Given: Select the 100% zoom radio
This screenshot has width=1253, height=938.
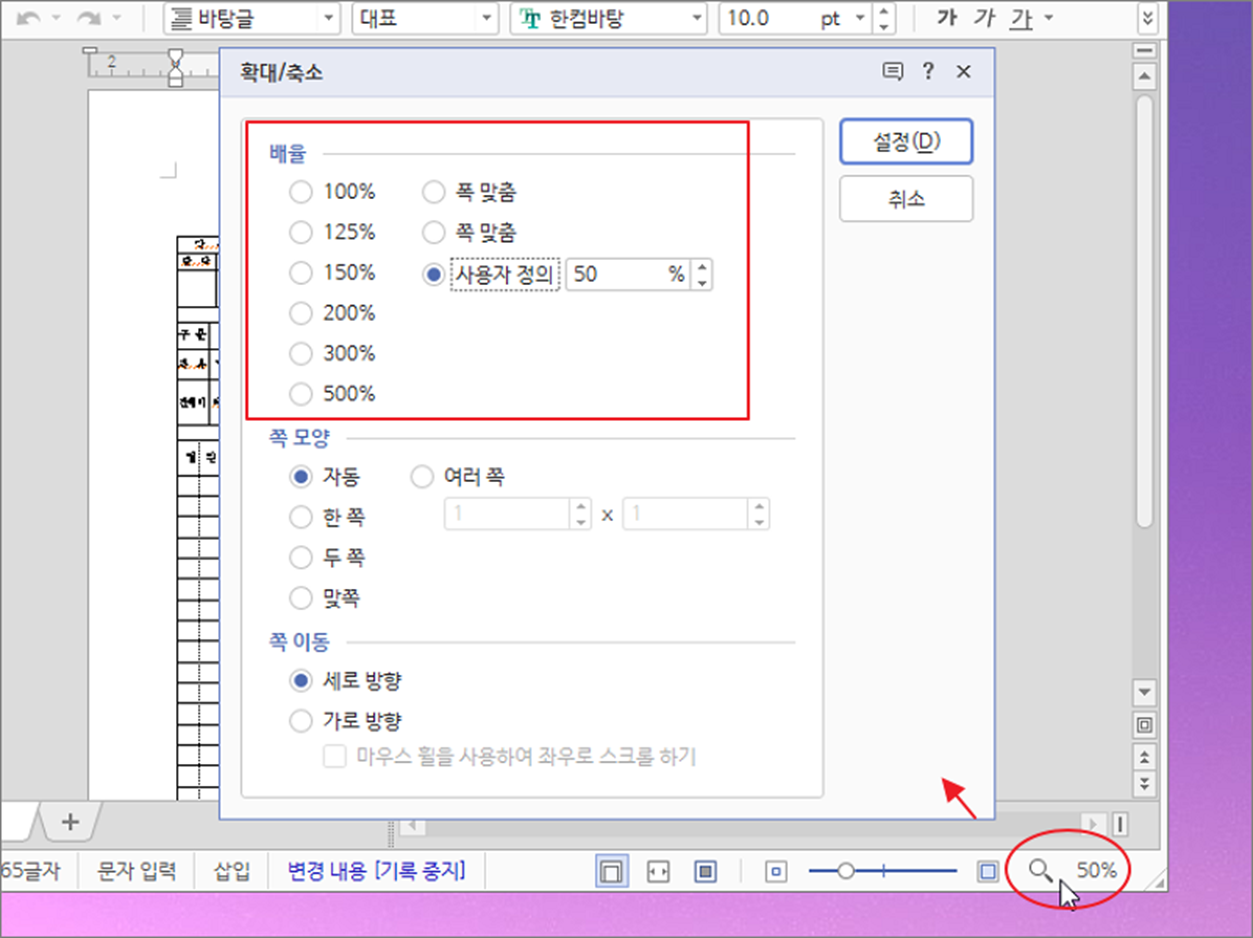Looking at the screenshot, I should tap(301, 191).
